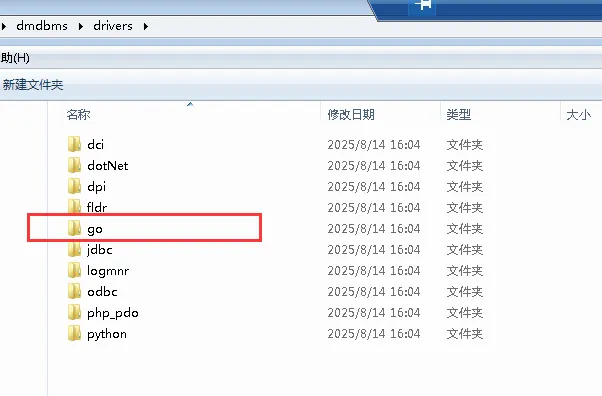The image size is (602, 396).
Task: Click the modified date of python row
Action: click(374, 334)
